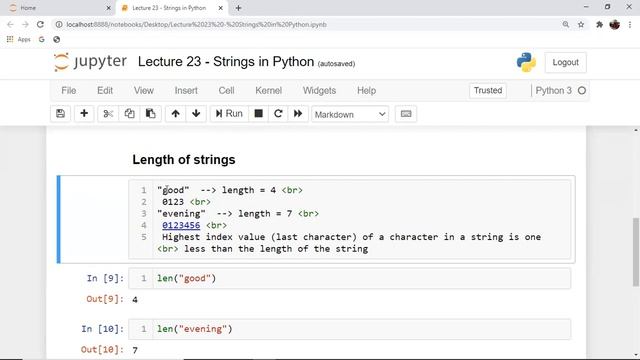
Task: Open browser three-dot menu
Action: pyautogui.click(x=630, y=24)
